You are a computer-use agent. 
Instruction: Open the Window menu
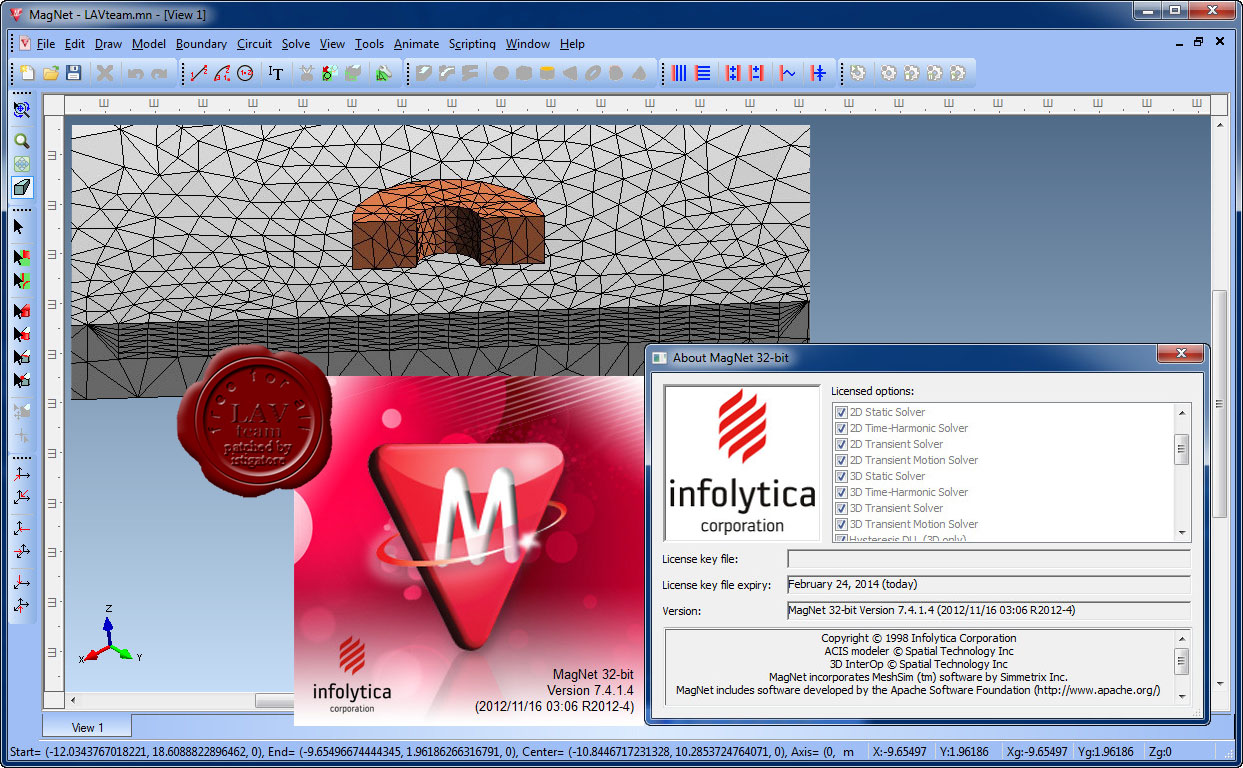[x=527, y=44]
